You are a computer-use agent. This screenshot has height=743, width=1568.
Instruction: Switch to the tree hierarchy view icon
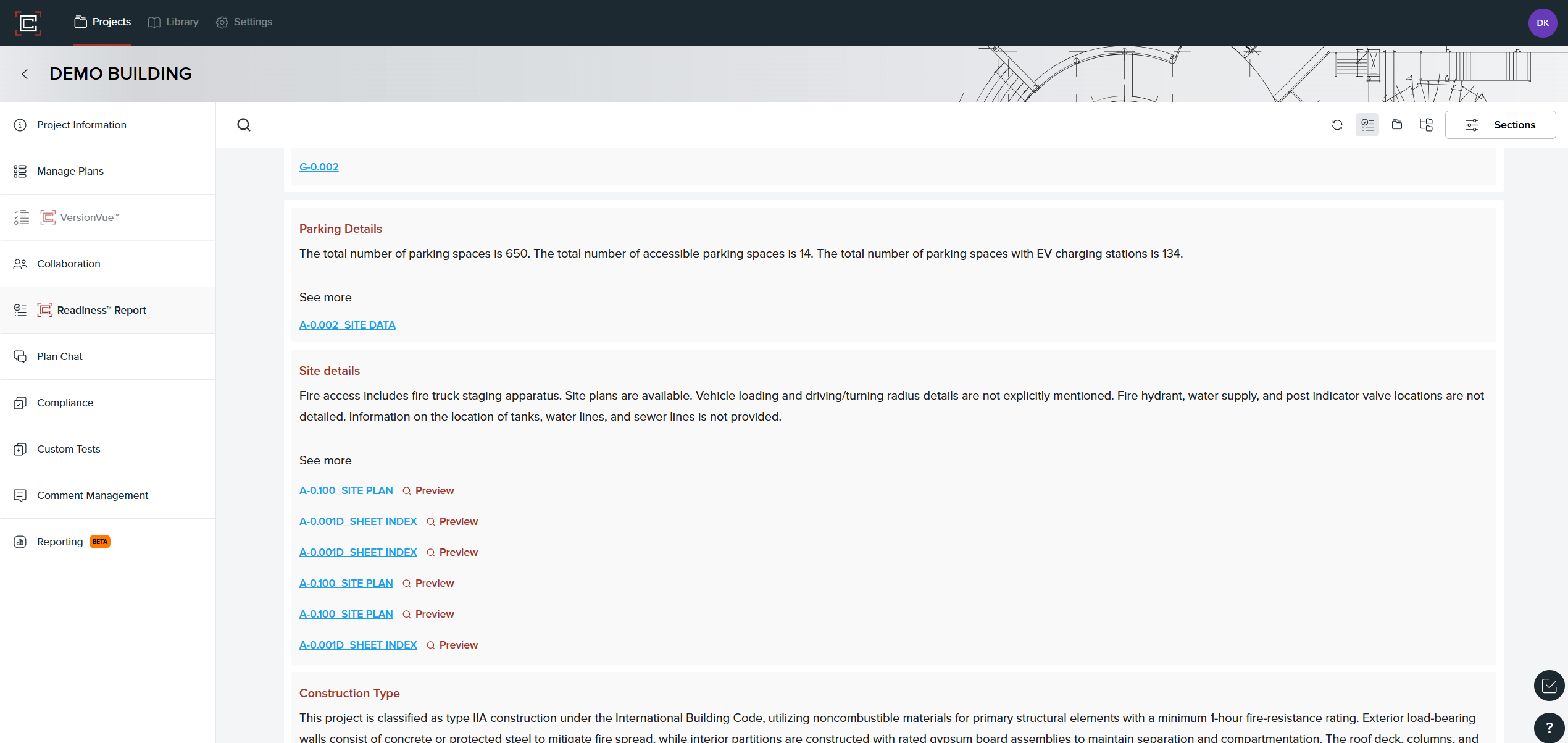click(1426, 125)
